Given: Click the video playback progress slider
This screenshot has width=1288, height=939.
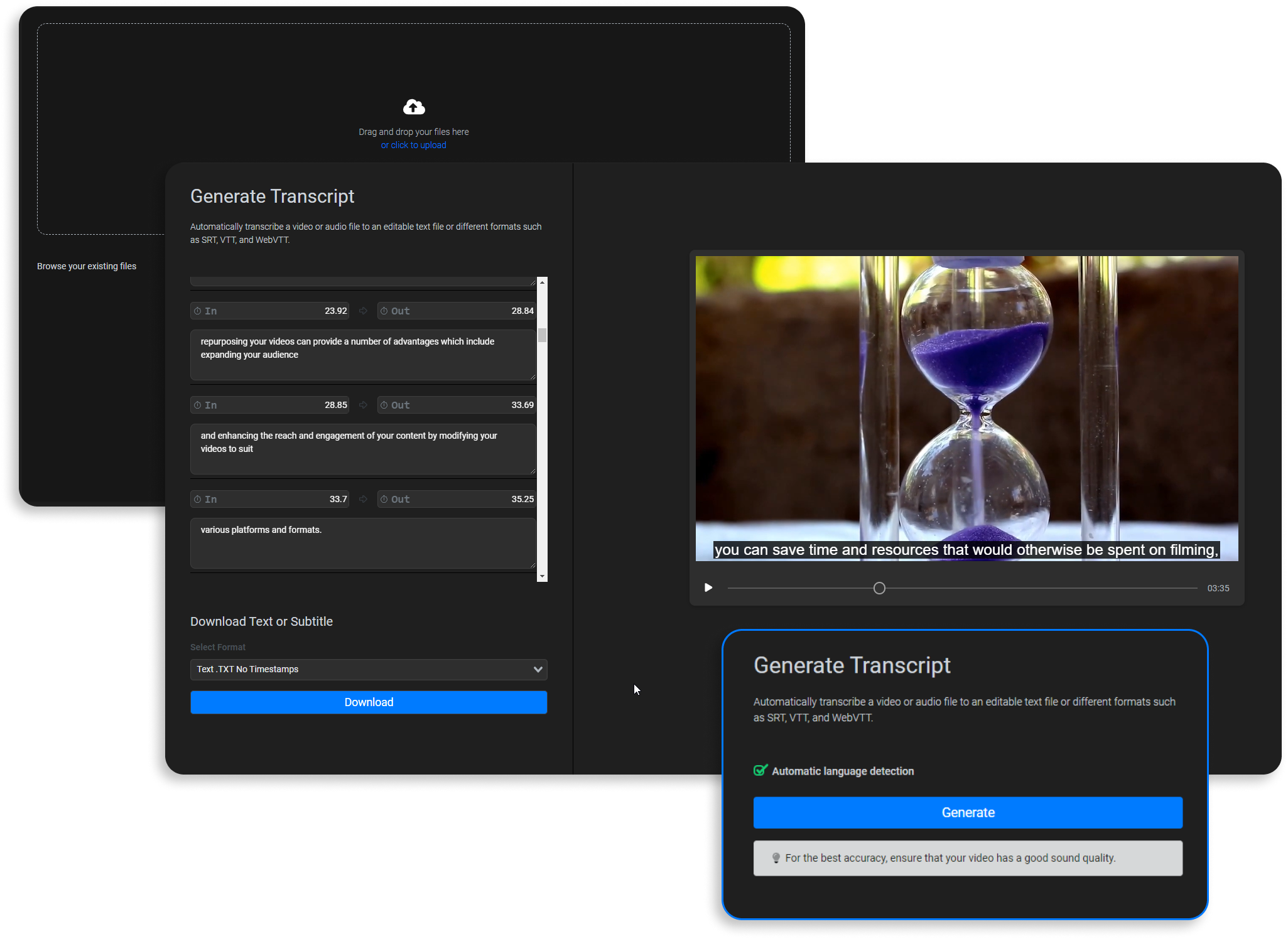Looking at the screenshot, I should tap(879, 588).
